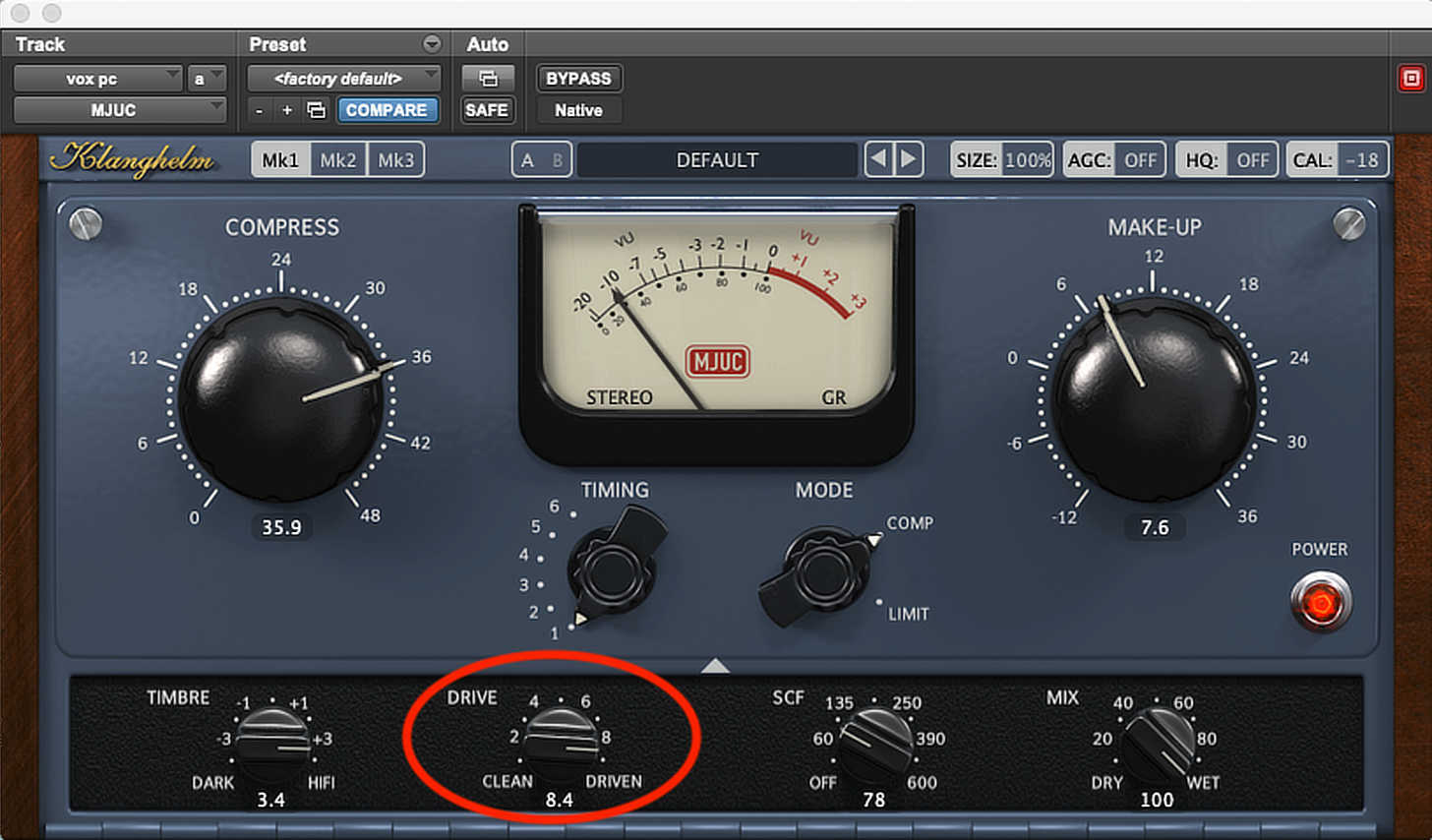Screen dimensions: 1432x840
Task: Set MODE switch to LIMIT
Action: (909, 614)
